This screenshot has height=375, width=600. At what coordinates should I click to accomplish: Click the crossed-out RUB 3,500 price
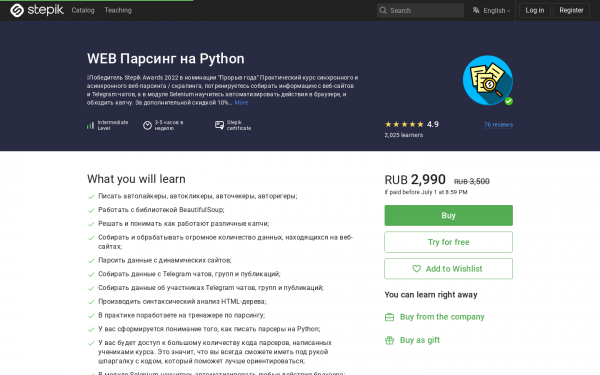tap(471, 181)
